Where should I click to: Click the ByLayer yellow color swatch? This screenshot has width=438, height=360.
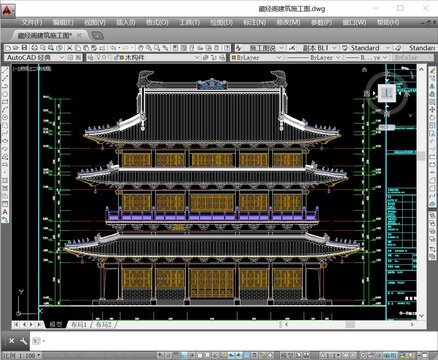click(234, 58)
